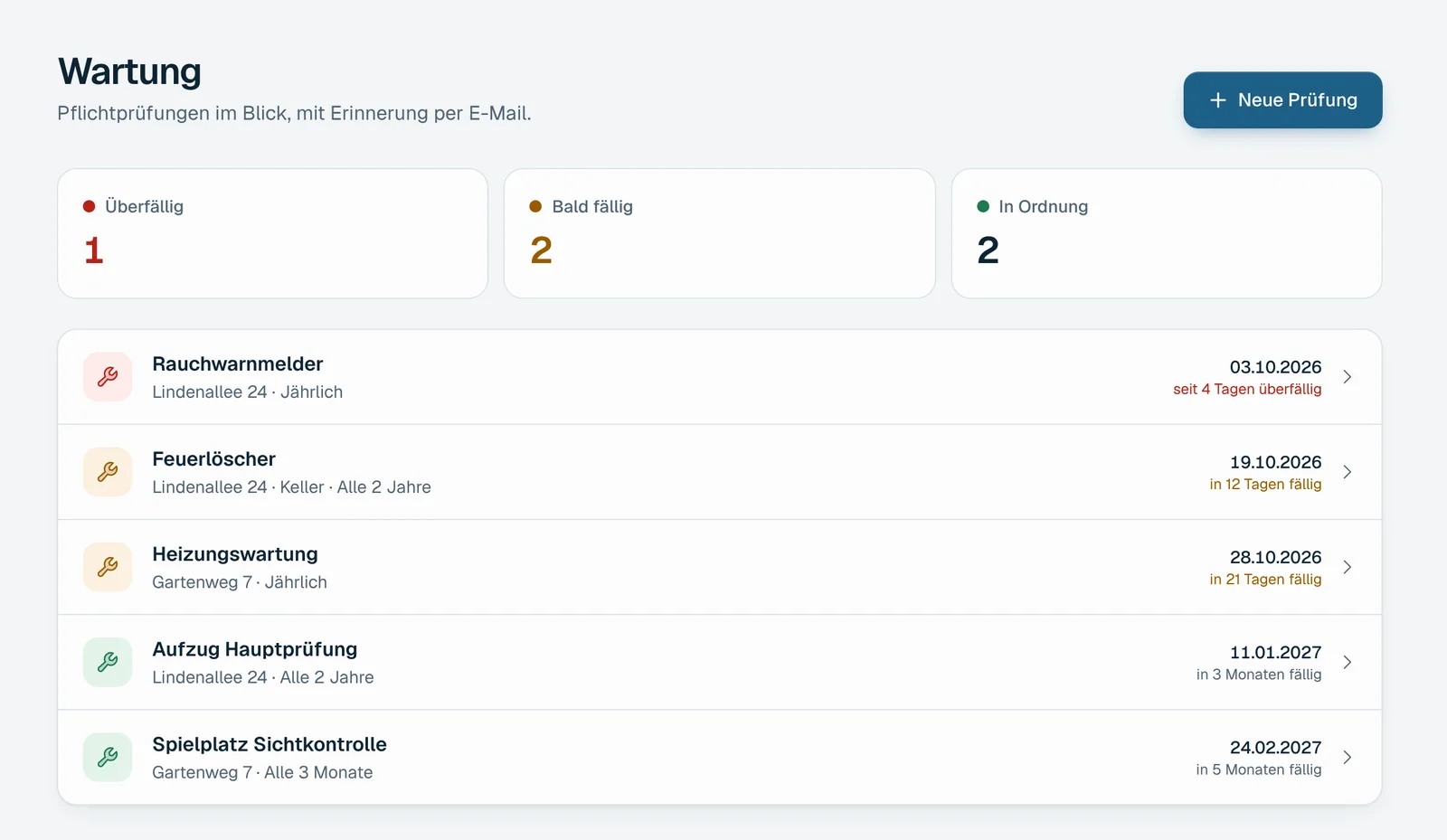Viewport: 1447px width, 840px height.
Task: Click the Überfällig card label
Action: [144, 206]
